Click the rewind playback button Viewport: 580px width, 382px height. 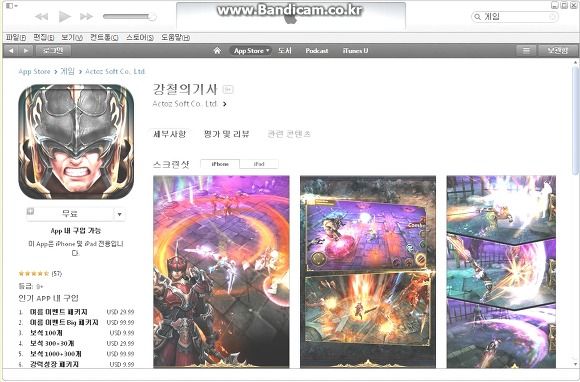tap(41, 16)
